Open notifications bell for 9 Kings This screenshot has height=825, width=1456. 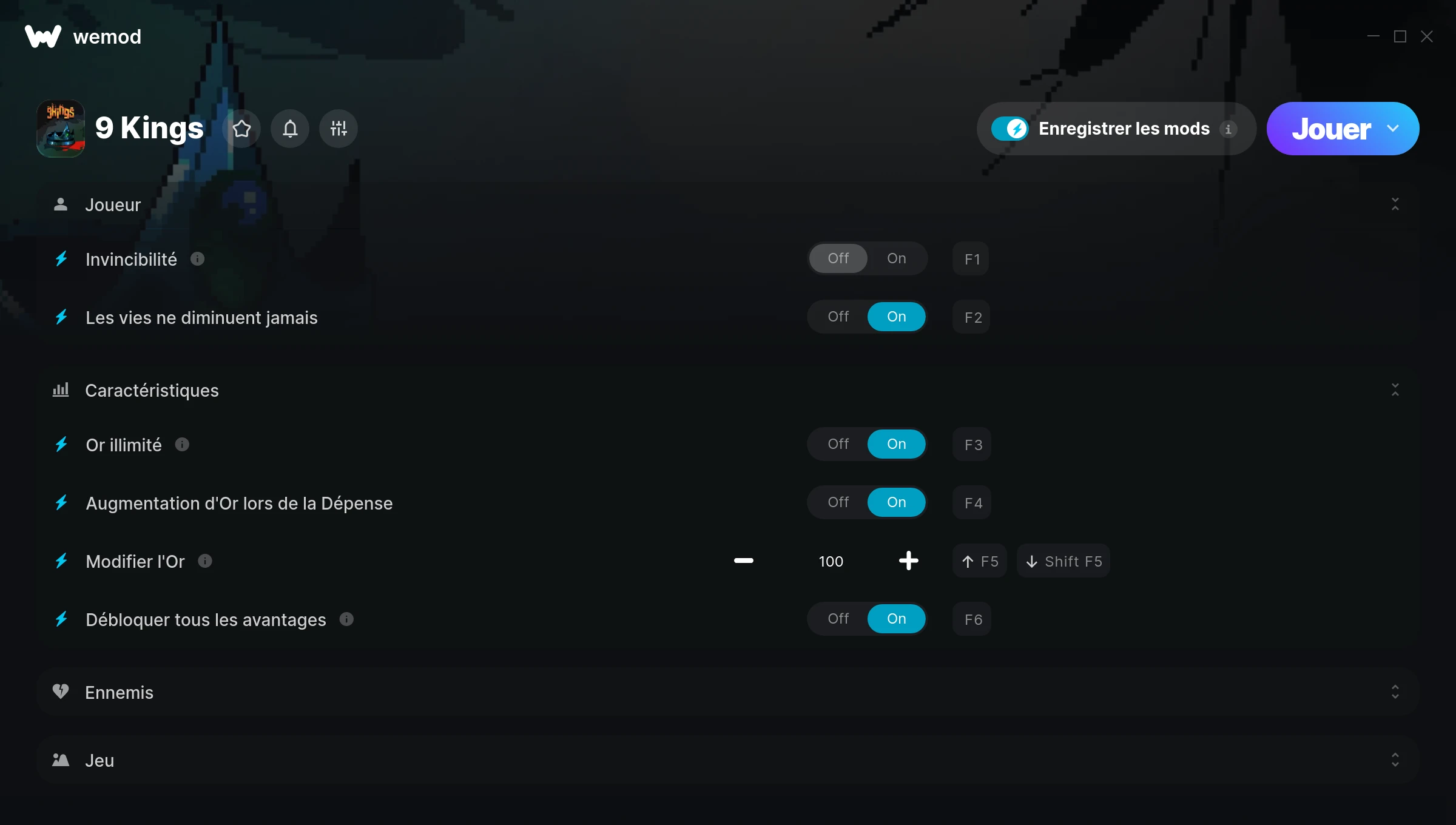pyautogui.click(x=290, y=129)
